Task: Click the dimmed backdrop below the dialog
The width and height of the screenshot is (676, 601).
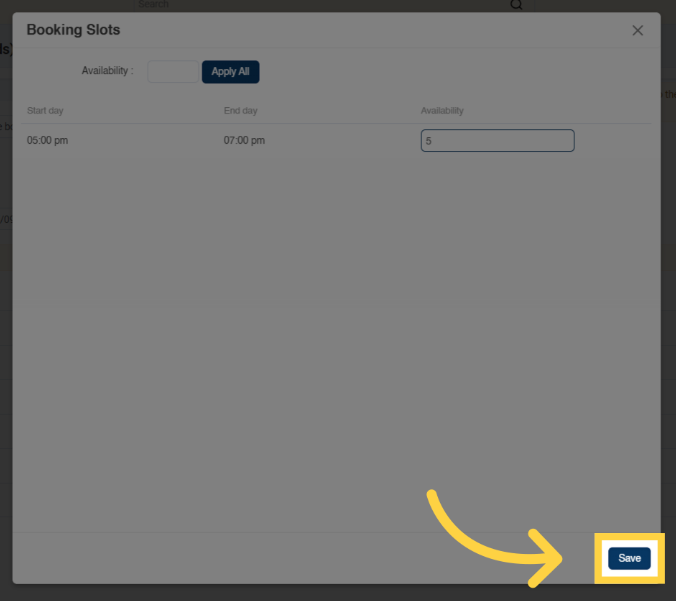Action: click(x=300, y=593)
